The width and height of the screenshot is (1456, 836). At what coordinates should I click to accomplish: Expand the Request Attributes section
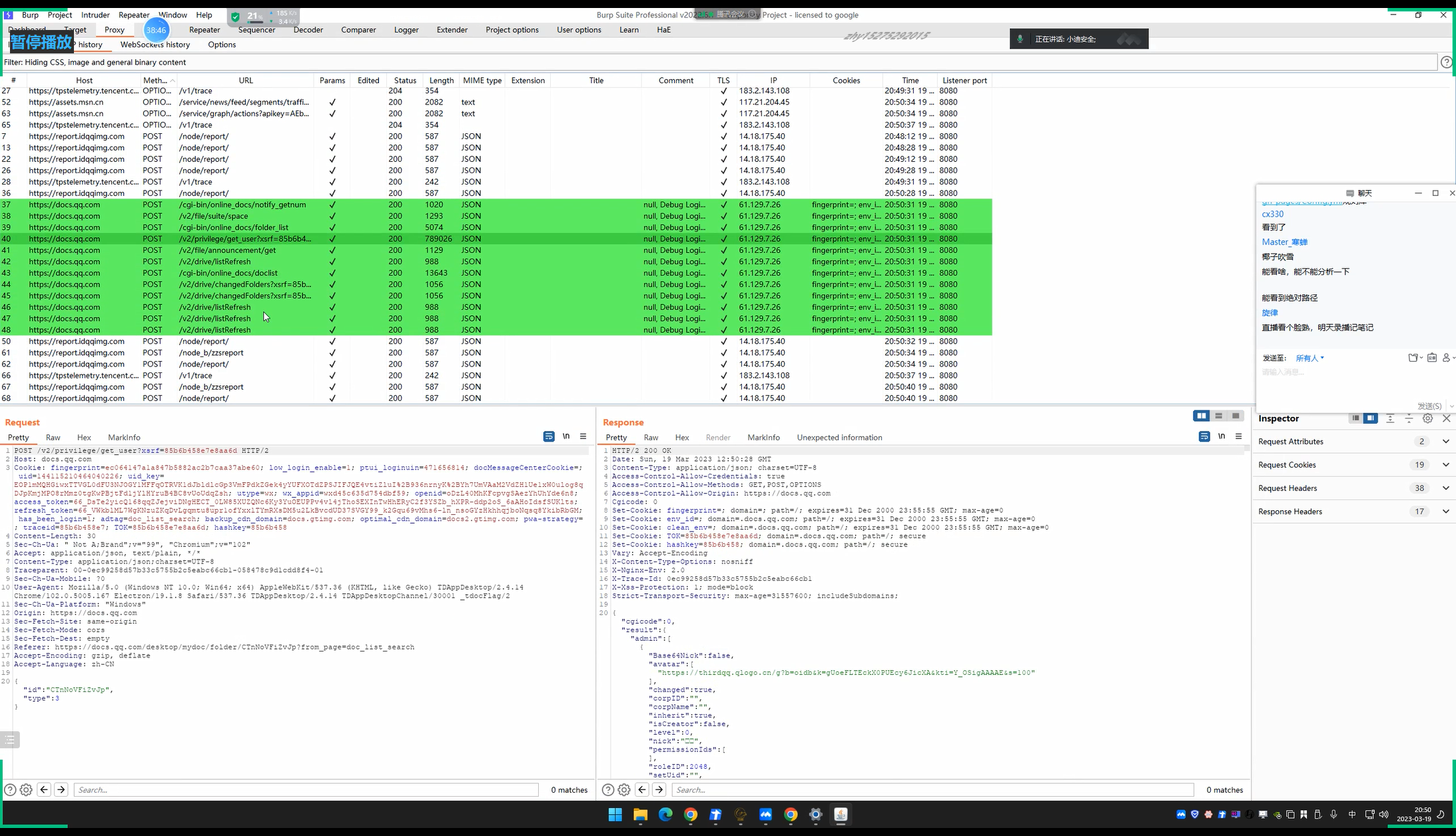point(1445,441)
